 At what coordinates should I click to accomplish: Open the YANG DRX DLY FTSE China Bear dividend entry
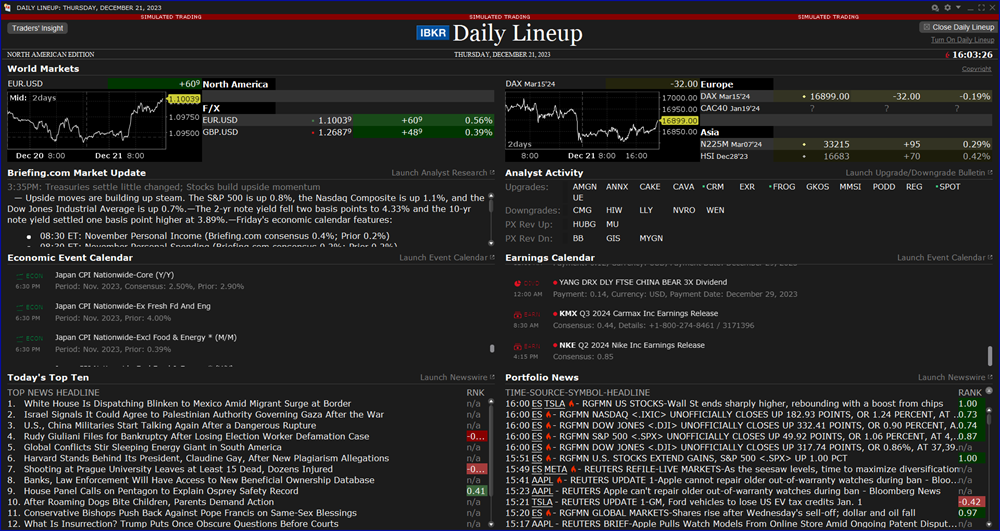pyautogui.click(x=643, y=282)
